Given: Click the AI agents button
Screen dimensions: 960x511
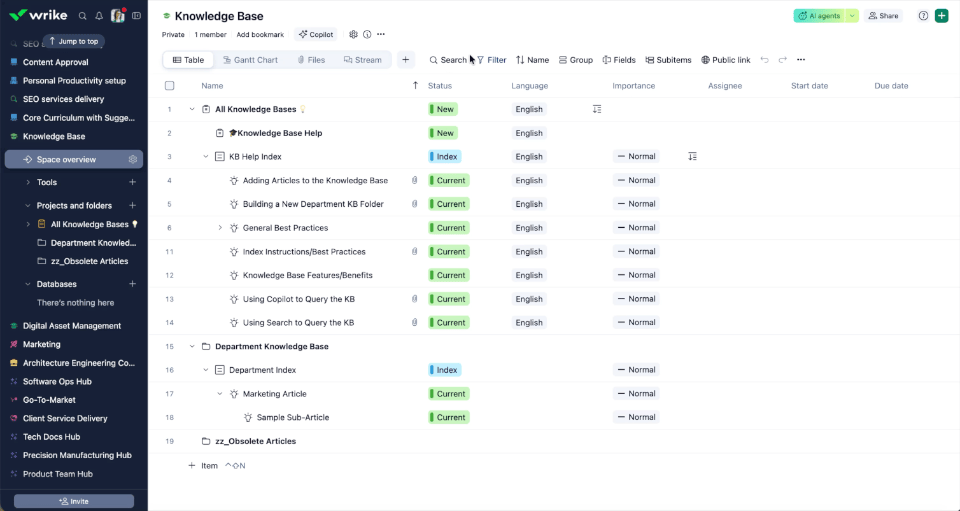Looking at the screenshot, I should [x=819, y=16].
